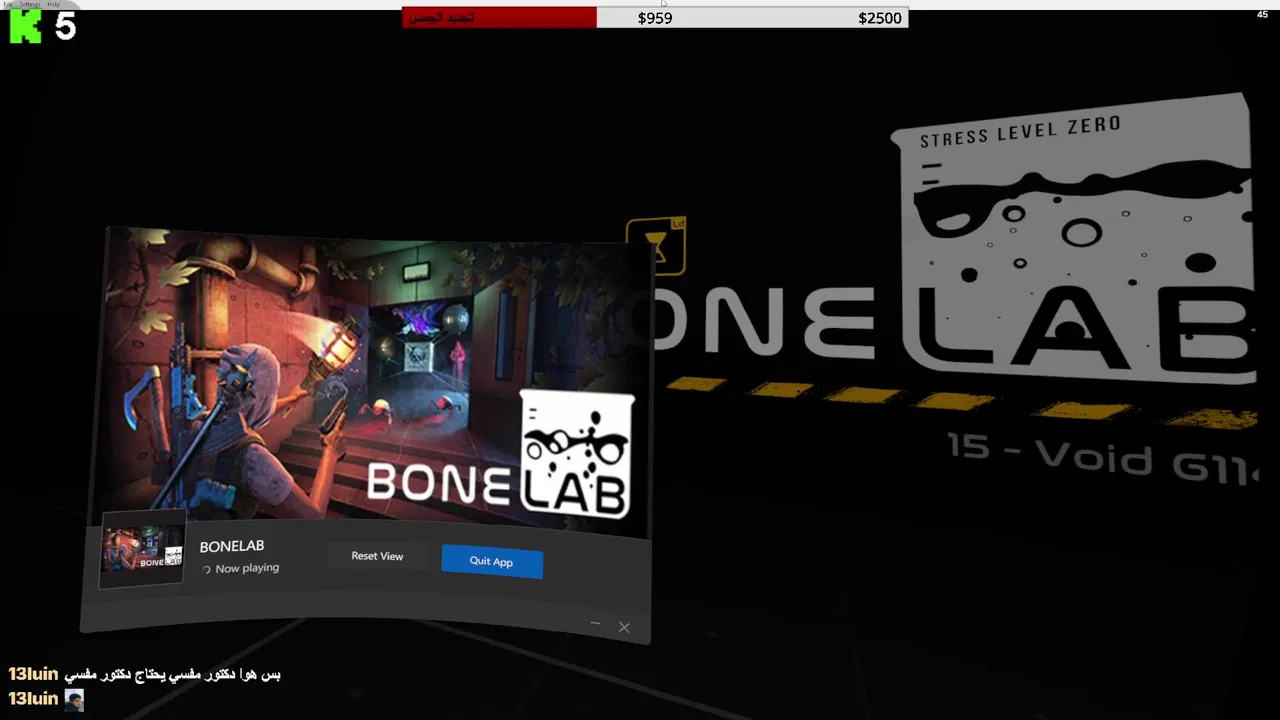Screen dimensions: 1280x720
Task: Click the "15 - Void G114" level text
Action: pos(1101,459)
